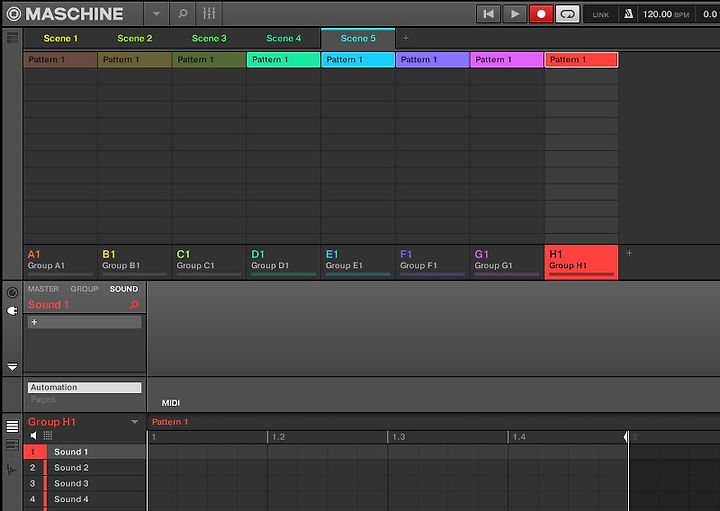Select Group D1
Screen dimensions: 720x511
(283, 262)
